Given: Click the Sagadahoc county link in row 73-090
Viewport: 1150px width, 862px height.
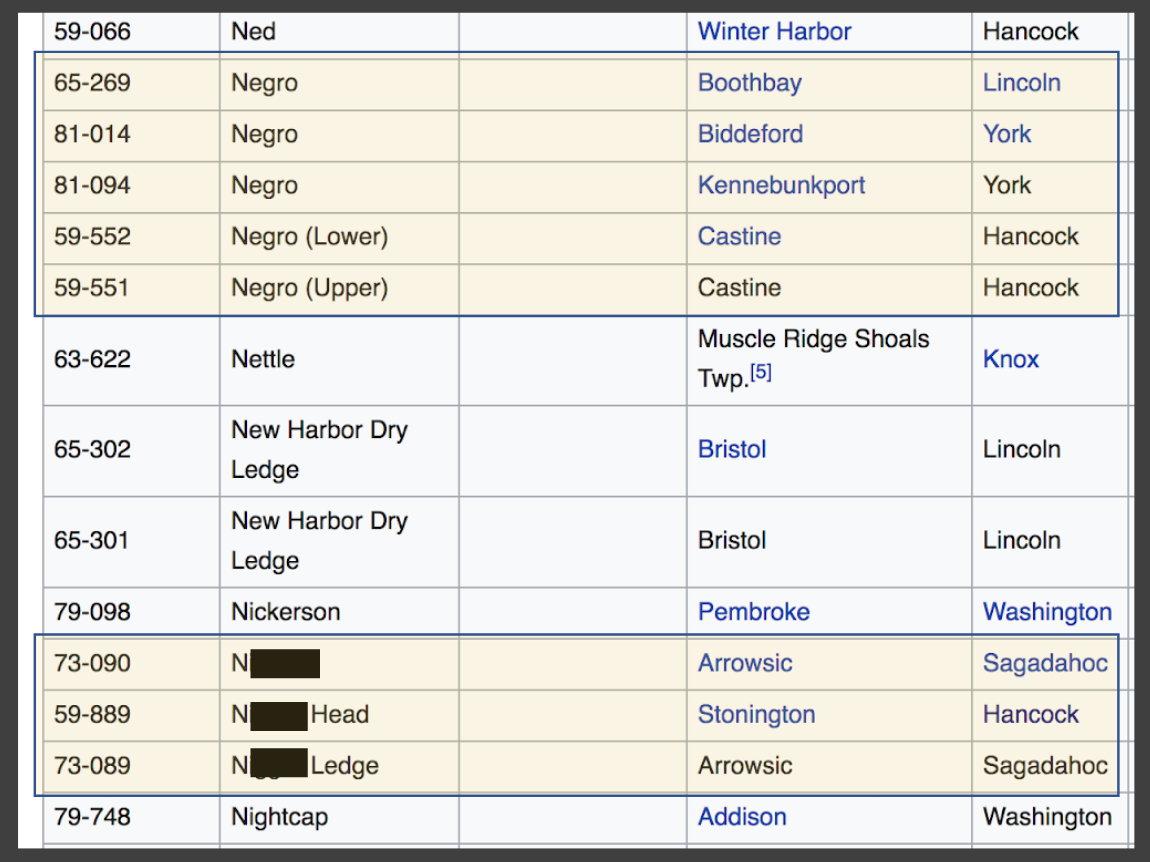Looking at the screenshot, I should tap(1045, 662).
